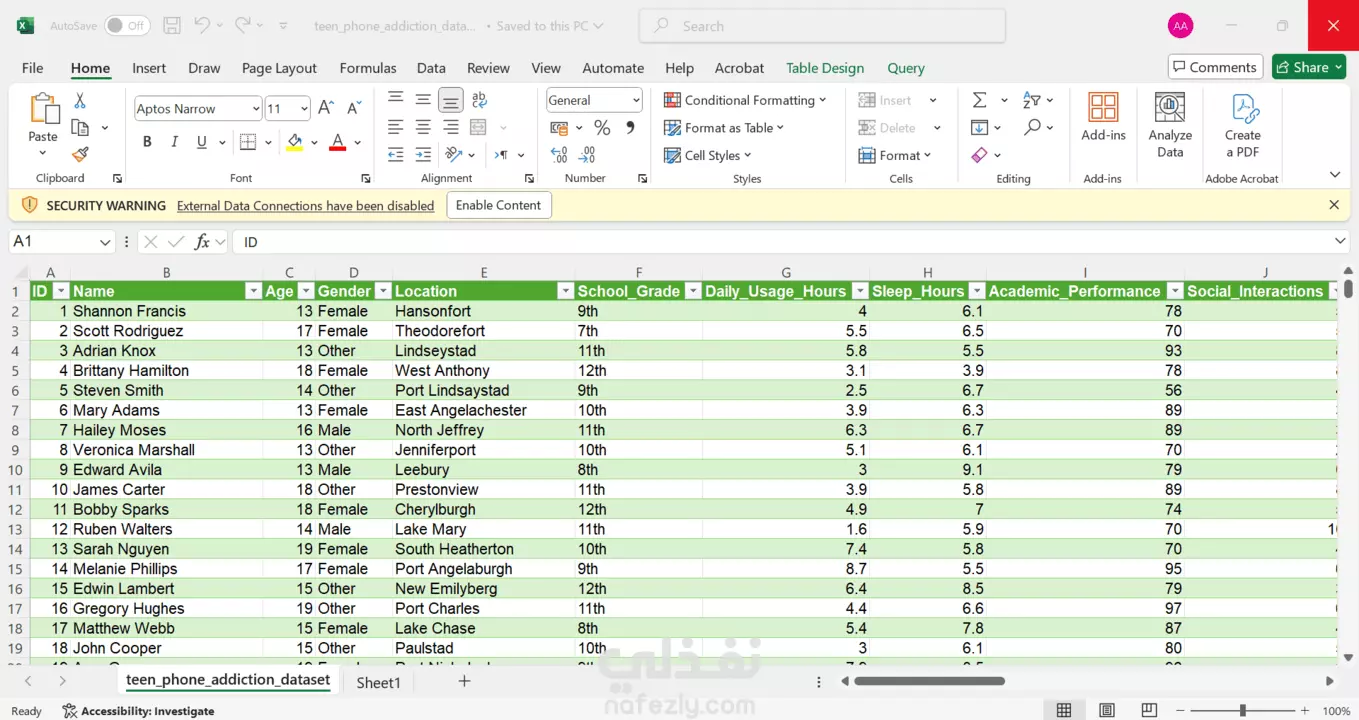Open the Formulas tab
Screen dimensions: 1359x720
tap(368, 68)
